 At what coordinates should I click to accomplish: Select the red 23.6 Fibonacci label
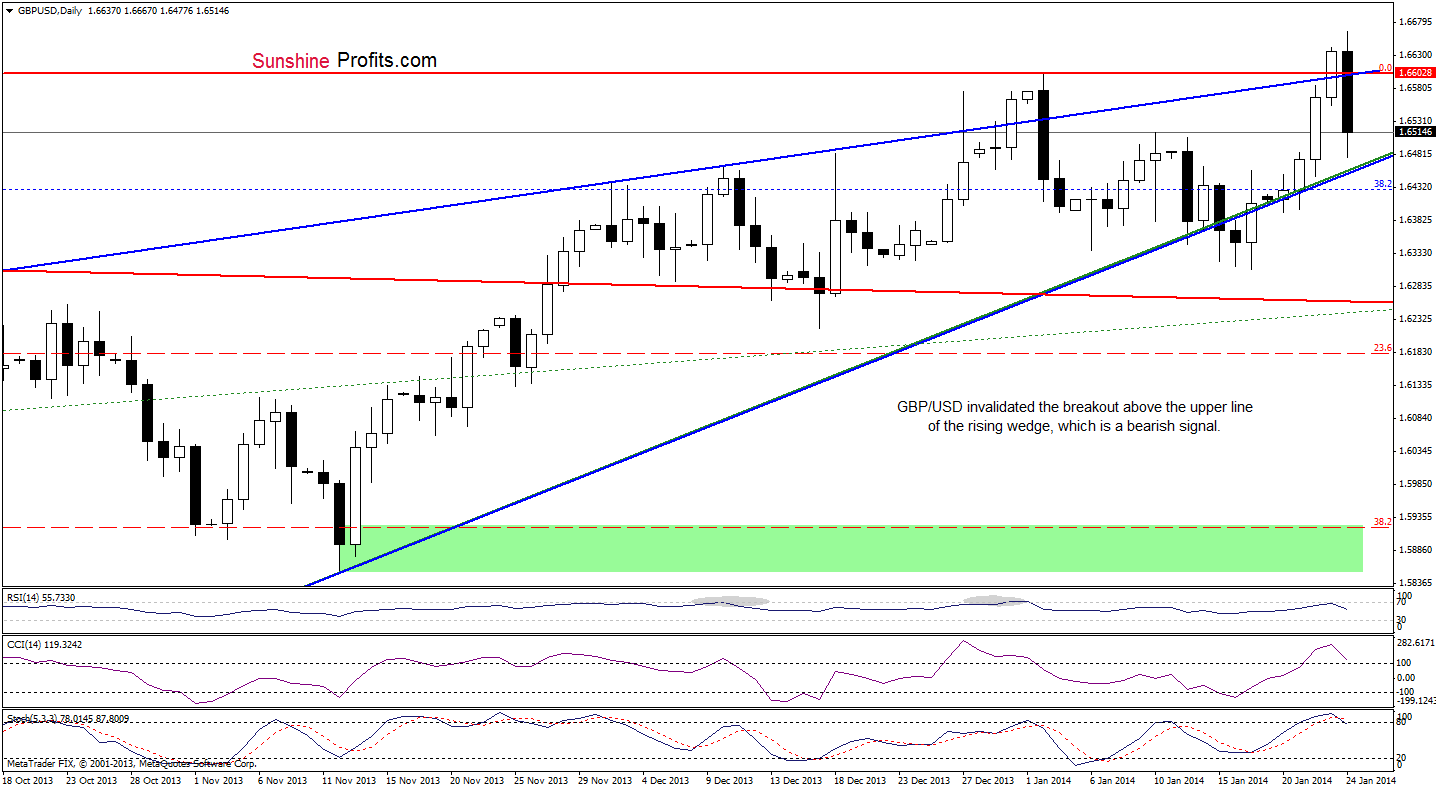pos(1383,348)
